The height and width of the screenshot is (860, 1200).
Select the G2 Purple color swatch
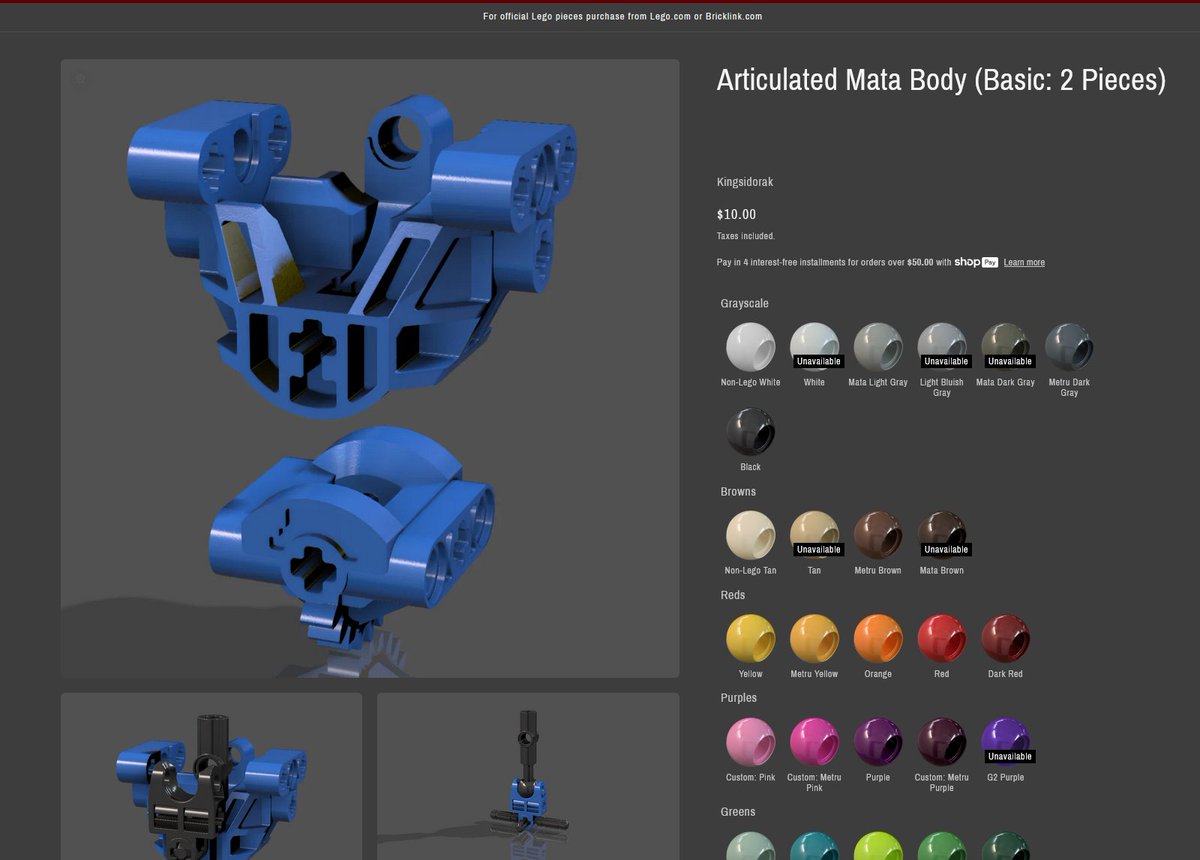tap(1006, 742)
